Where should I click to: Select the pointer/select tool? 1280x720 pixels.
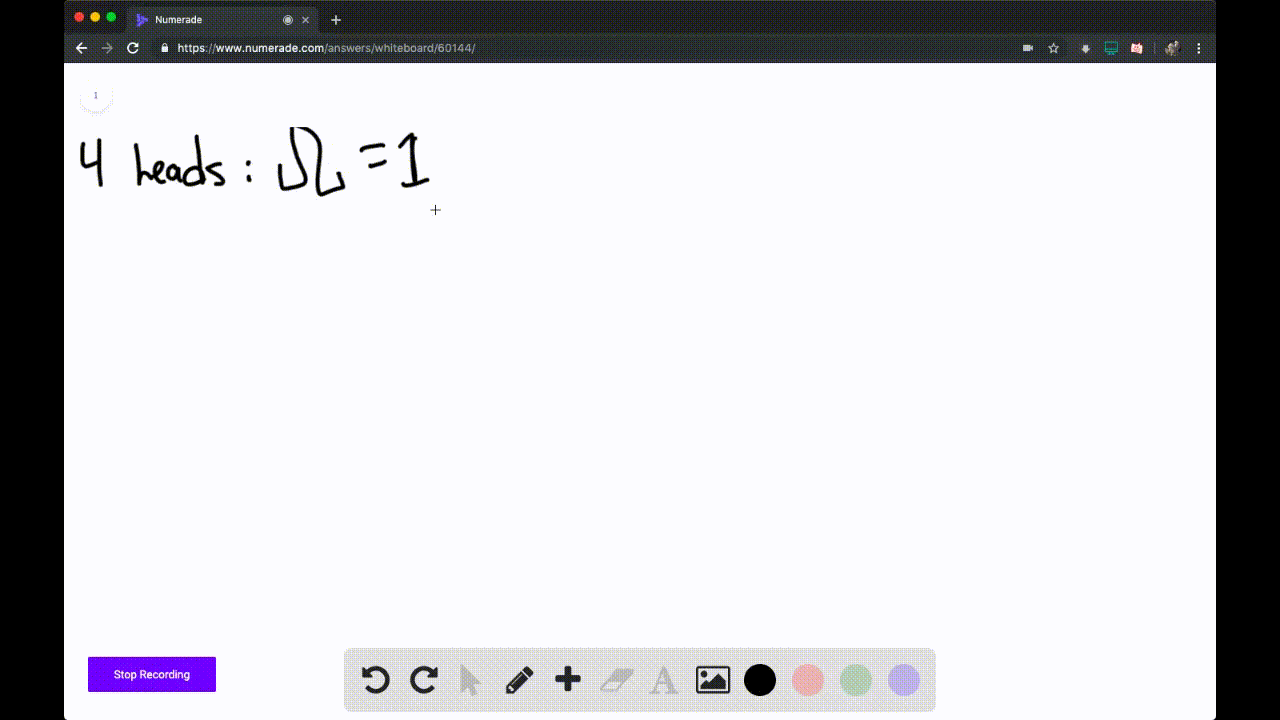coord(470,681)
